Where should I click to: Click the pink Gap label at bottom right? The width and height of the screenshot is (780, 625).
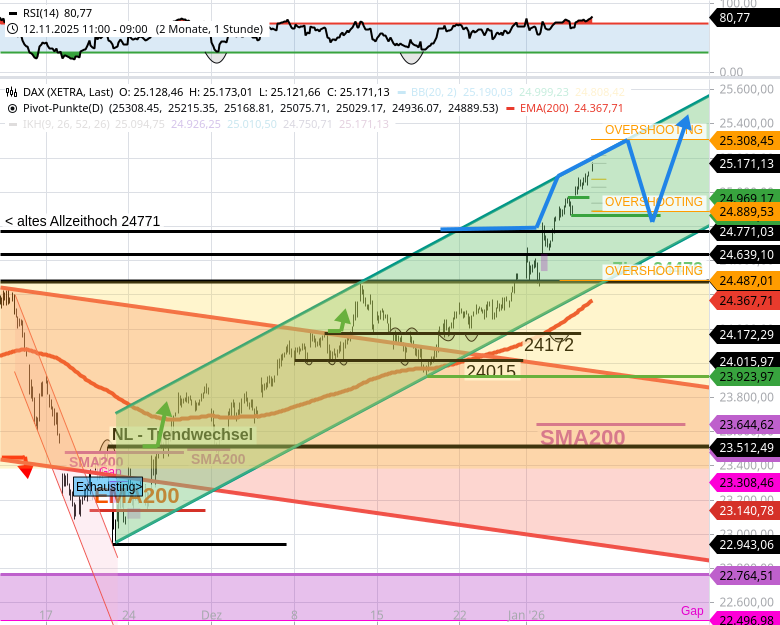point(692,610)
